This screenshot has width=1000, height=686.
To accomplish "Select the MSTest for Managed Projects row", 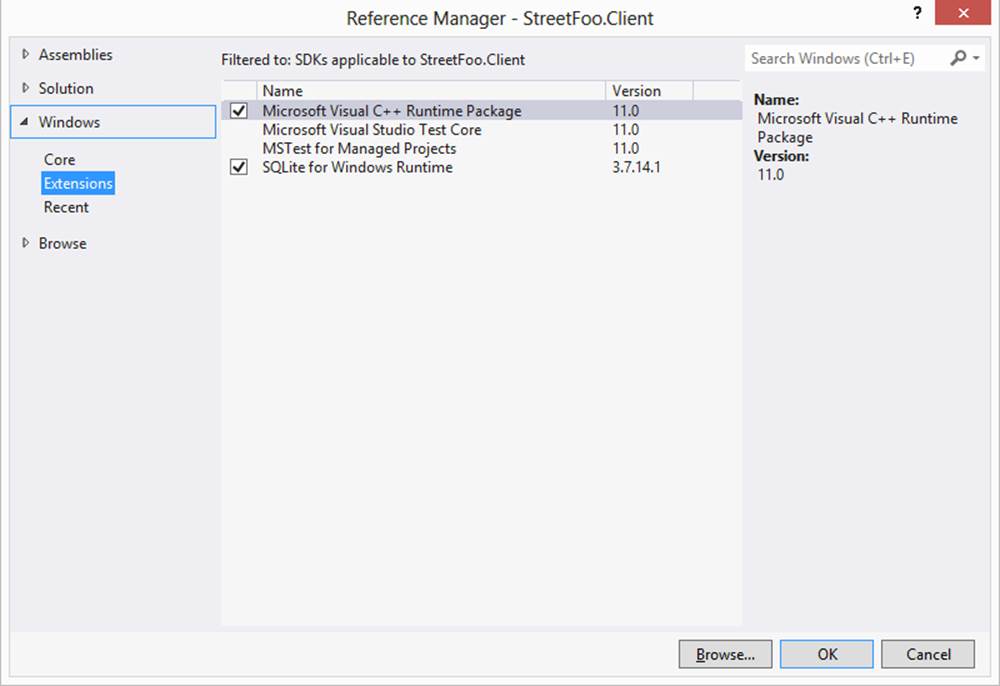I will pos(482,149).
